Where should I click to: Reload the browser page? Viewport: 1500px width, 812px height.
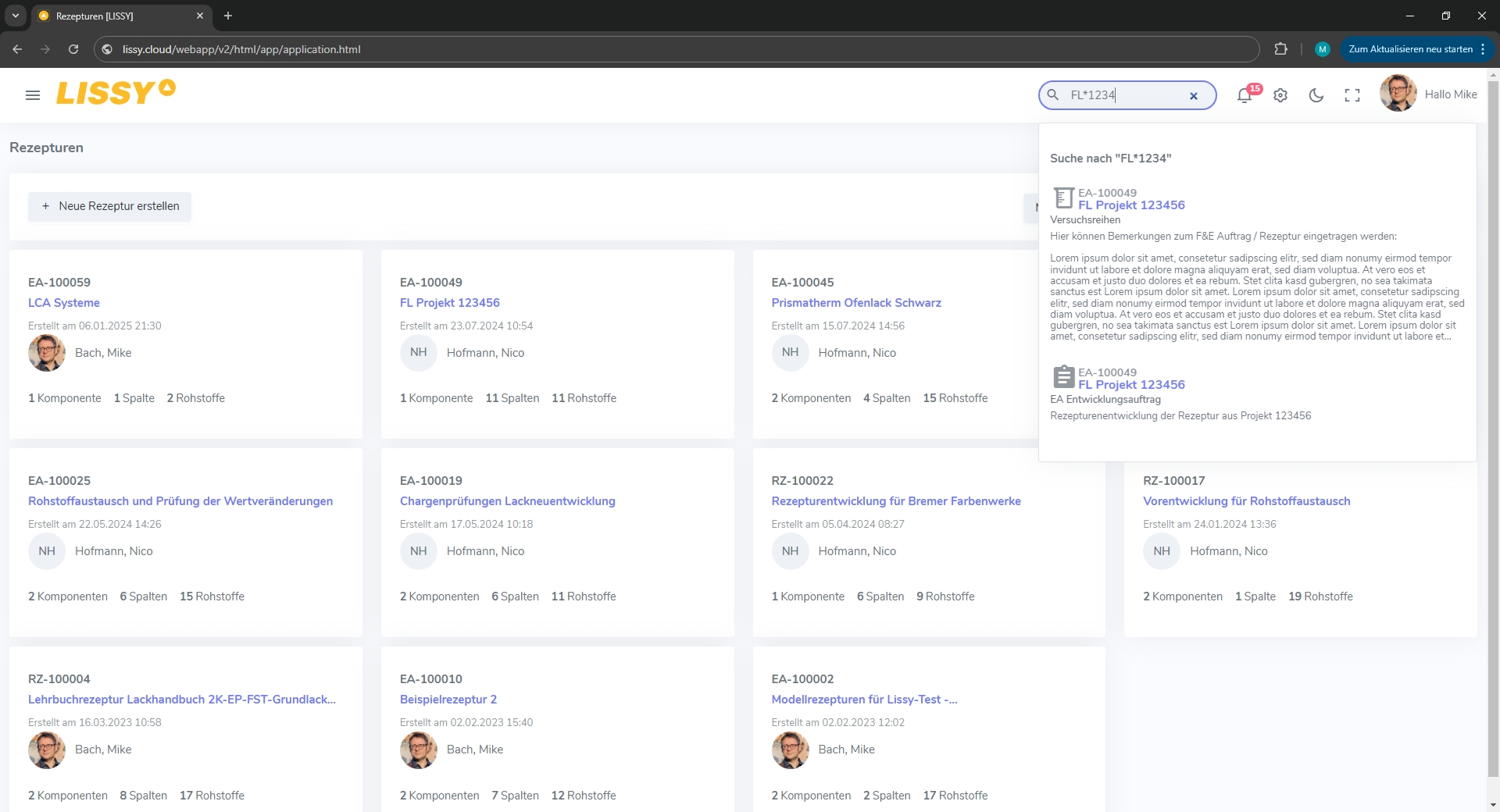[73, 49]
